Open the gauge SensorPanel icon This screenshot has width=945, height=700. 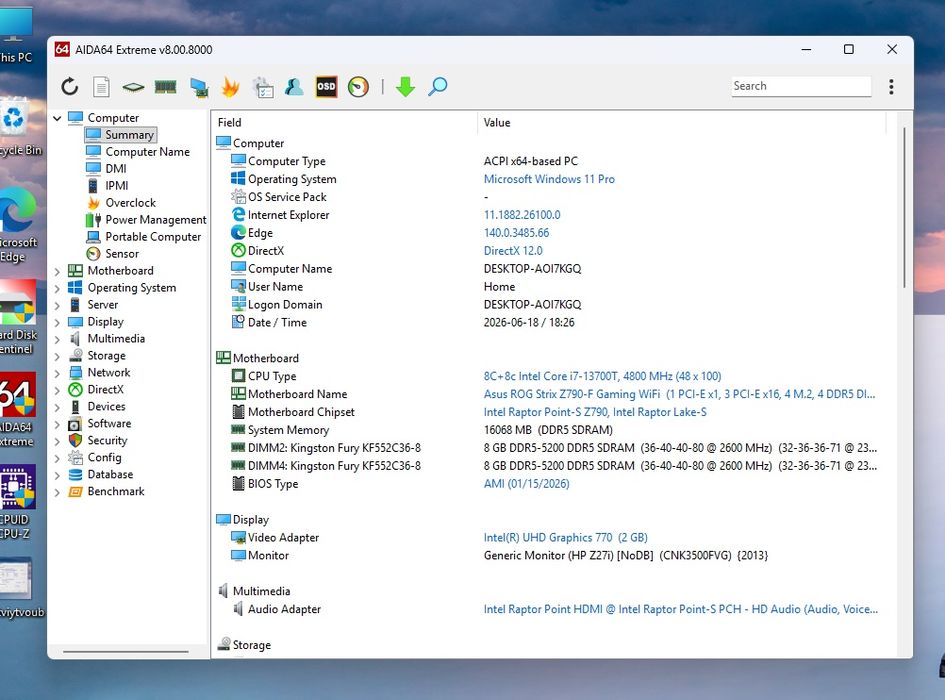coord(358,87)
